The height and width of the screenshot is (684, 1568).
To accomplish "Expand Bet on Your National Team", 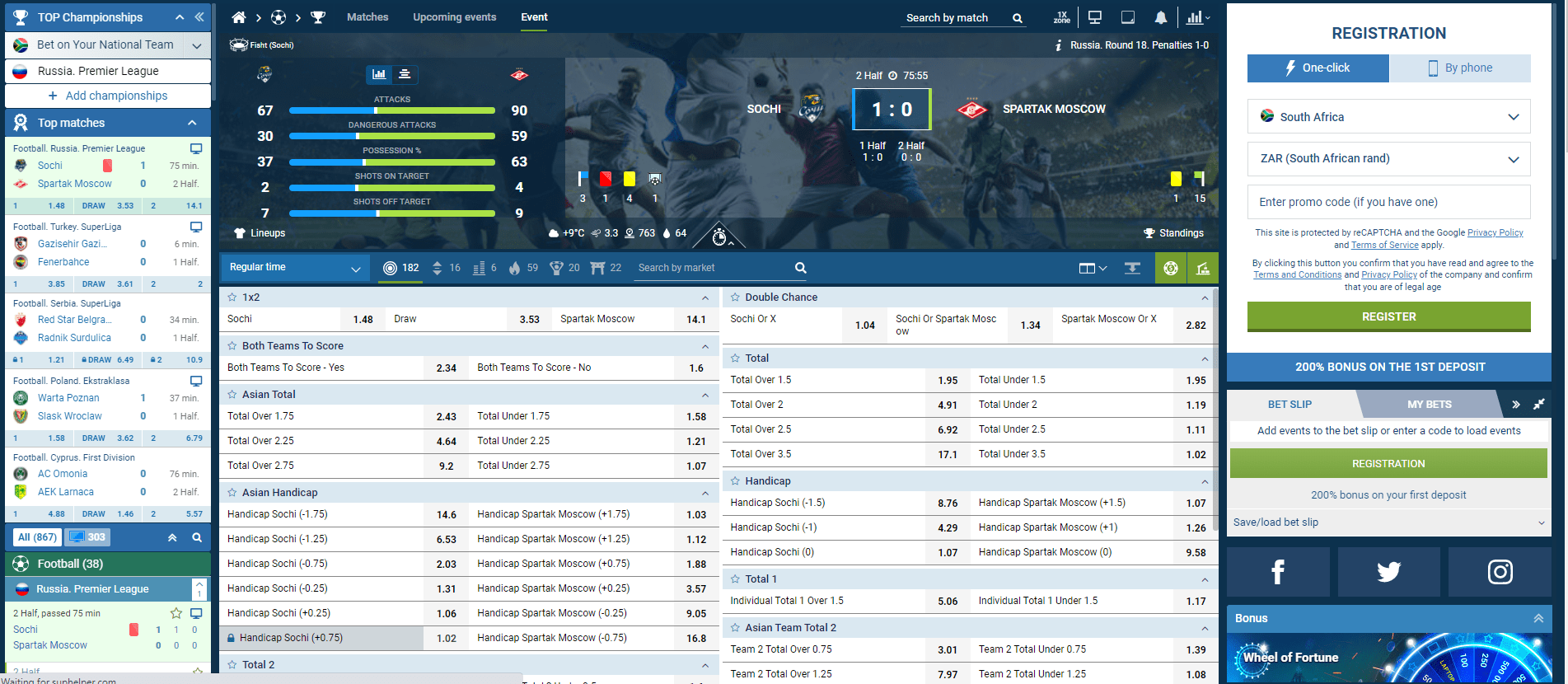I will coord(197,45).
